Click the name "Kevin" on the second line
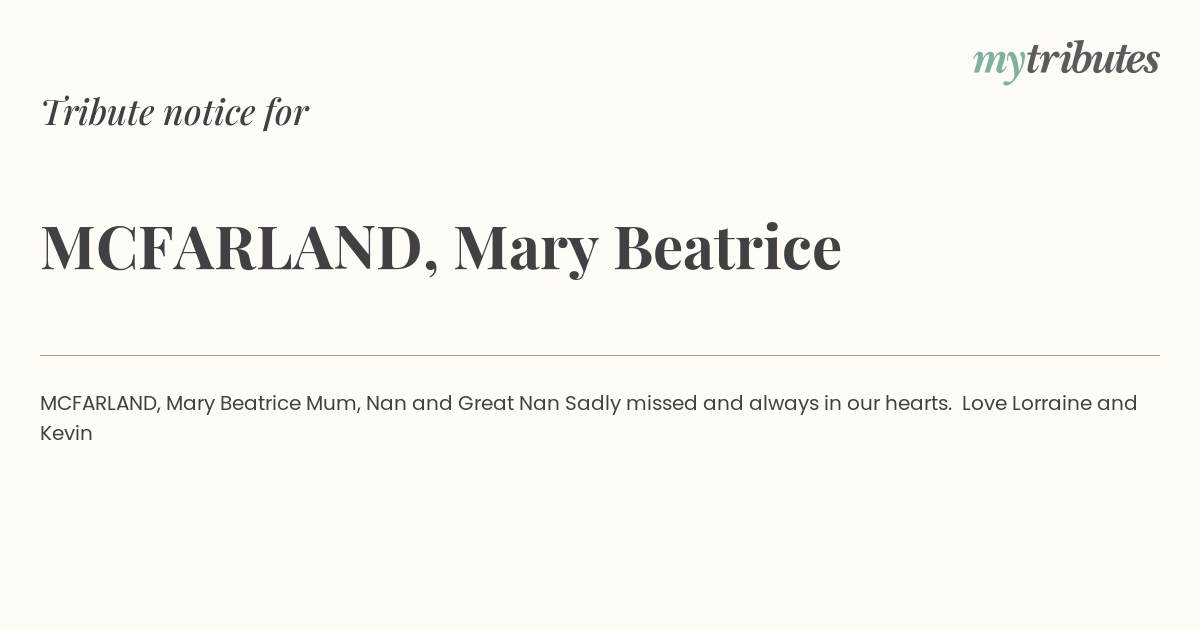Viewport: 1200px width, 630px height. pyautogui.click(x=66, y=433)
